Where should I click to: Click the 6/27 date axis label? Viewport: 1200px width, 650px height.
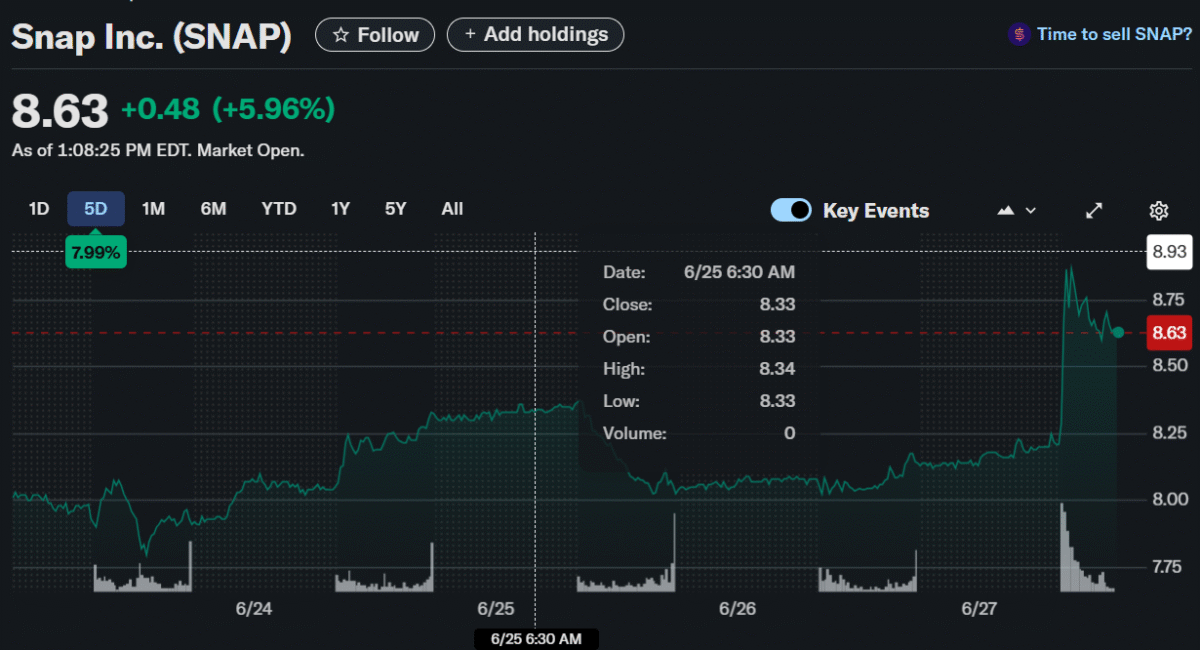[979, 608]
